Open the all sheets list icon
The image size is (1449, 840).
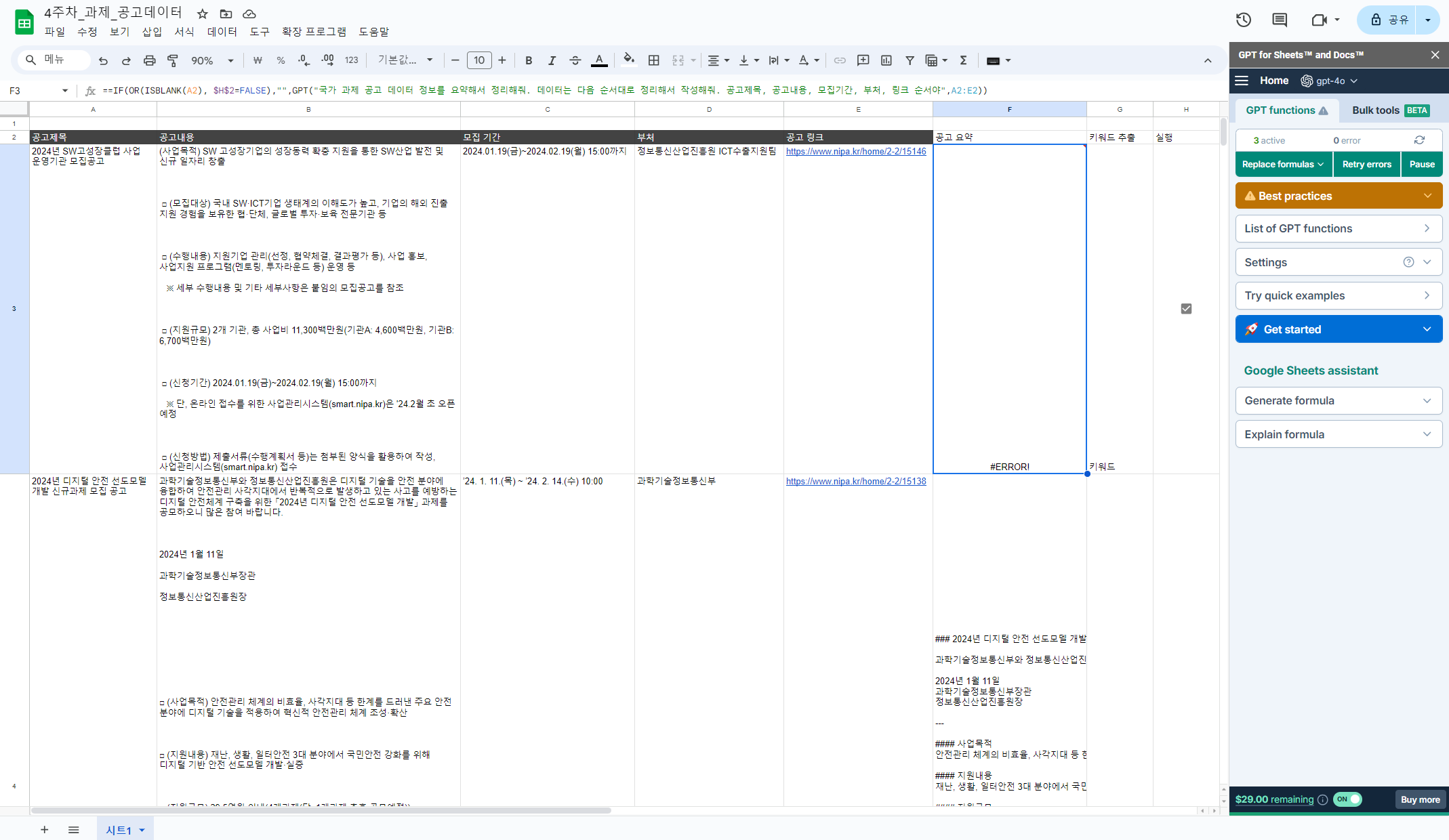[74, 830]
